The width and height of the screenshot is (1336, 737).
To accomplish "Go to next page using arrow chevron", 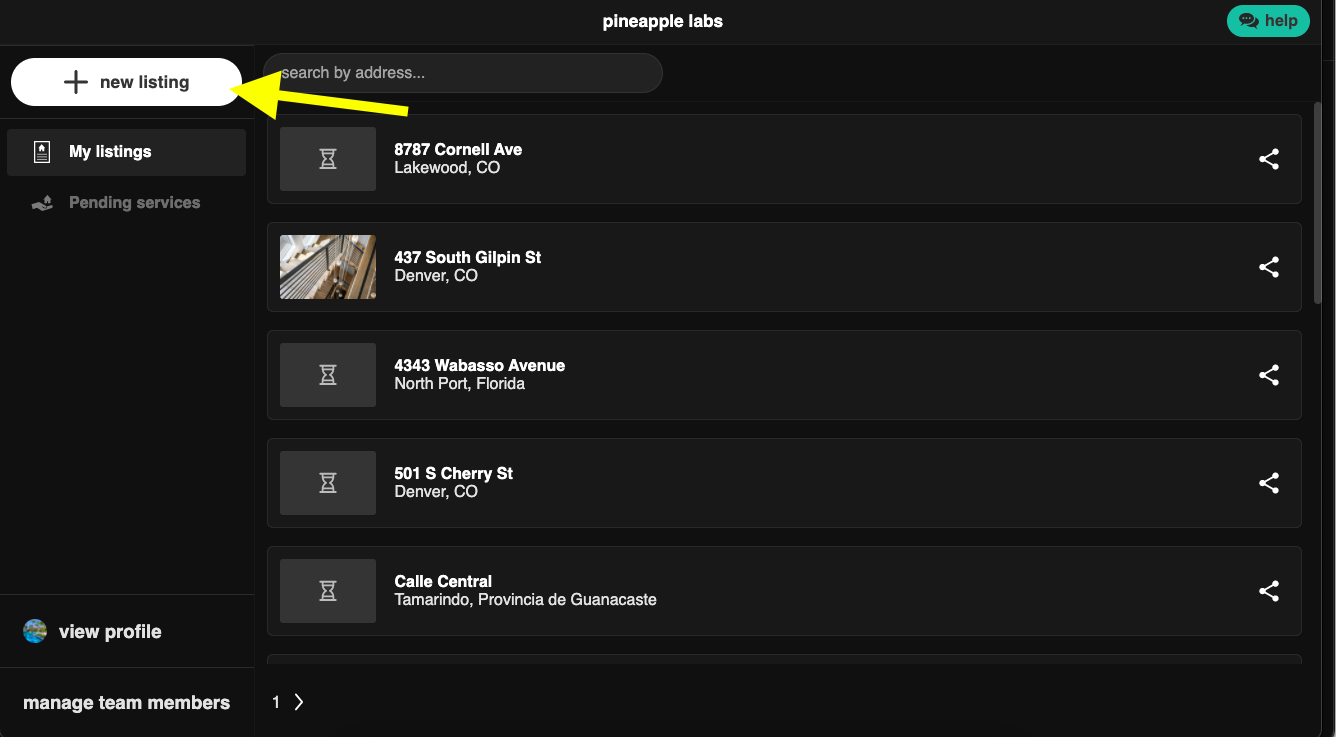I will [x=299, y=702].
